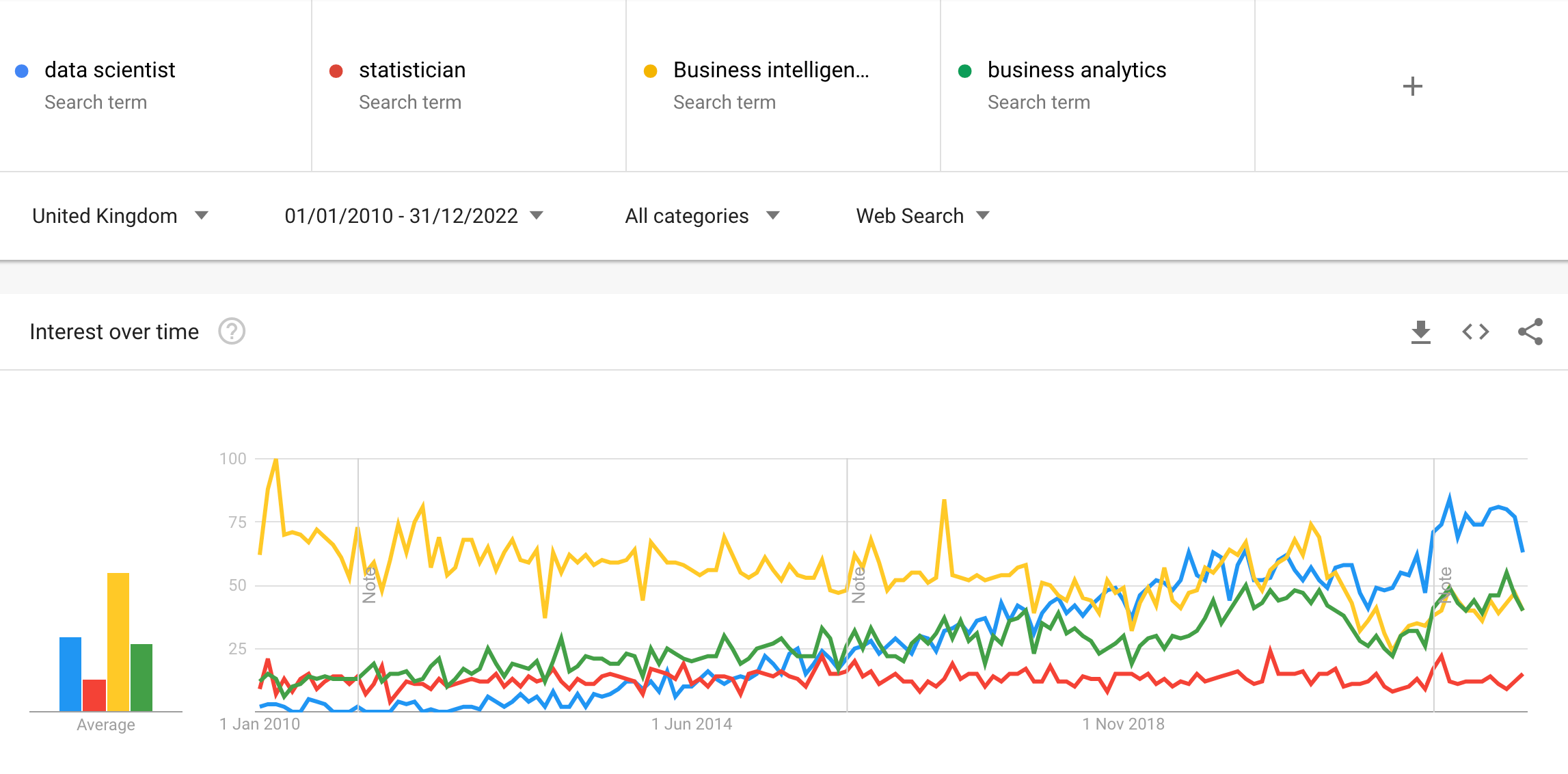This screenshot has width=1568, height=774.
Task: Click the blue average bar
Action: pyautogui.click(x=70, y=673)
